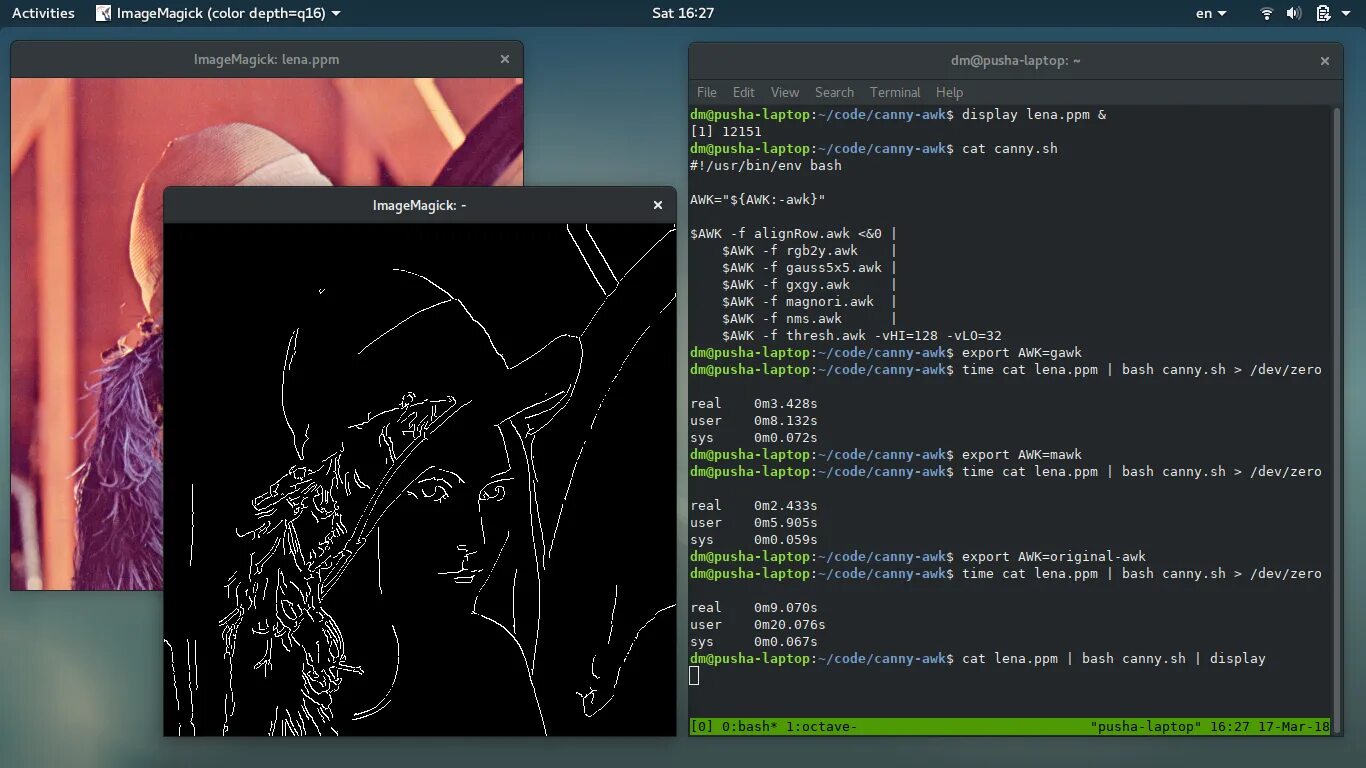Screen dimensions: 1366x768
Task: Click the volume speaker icon
Action: 1294,13
